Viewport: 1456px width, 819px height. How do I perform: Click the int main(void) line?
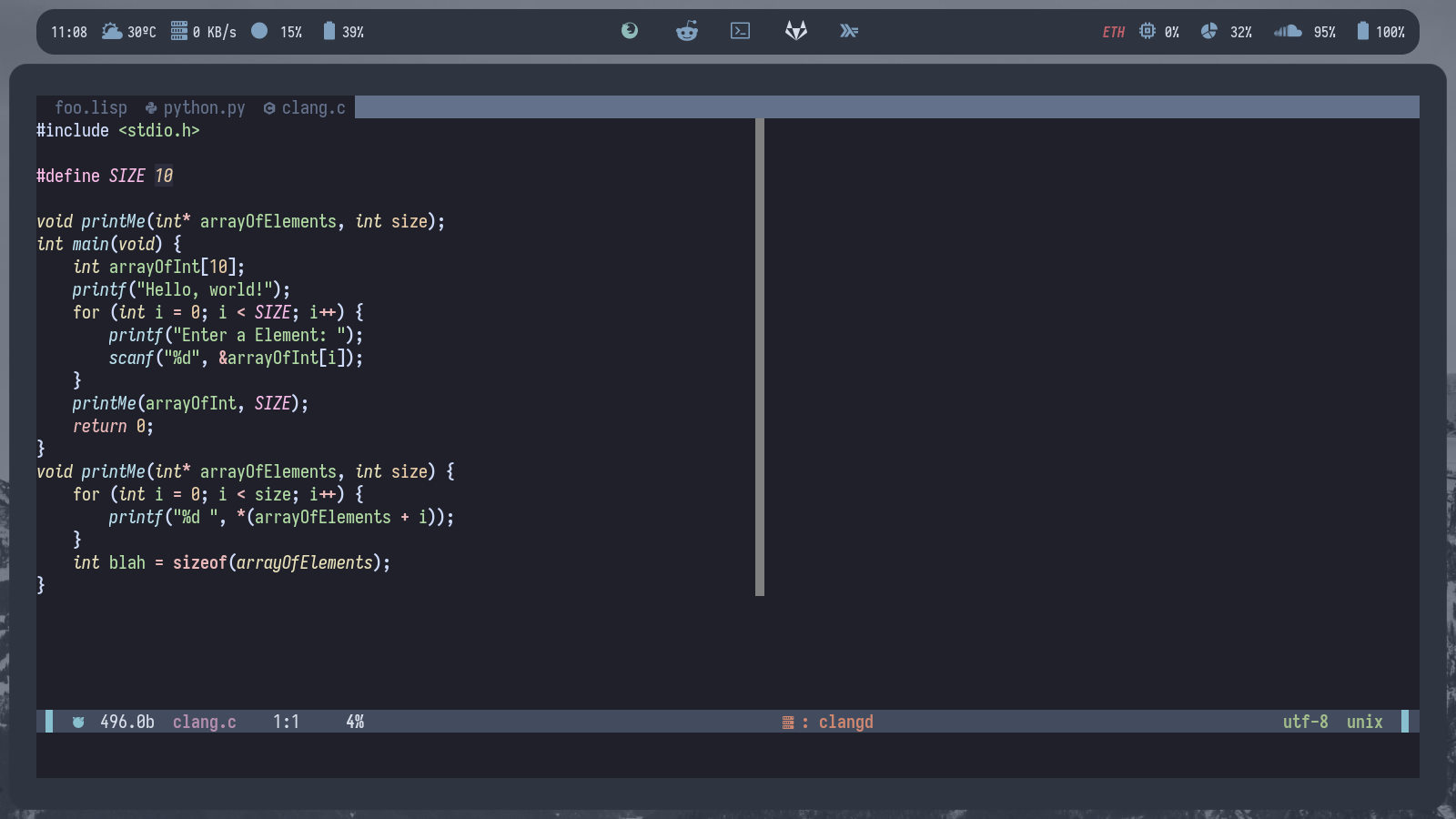coord(109,244)
